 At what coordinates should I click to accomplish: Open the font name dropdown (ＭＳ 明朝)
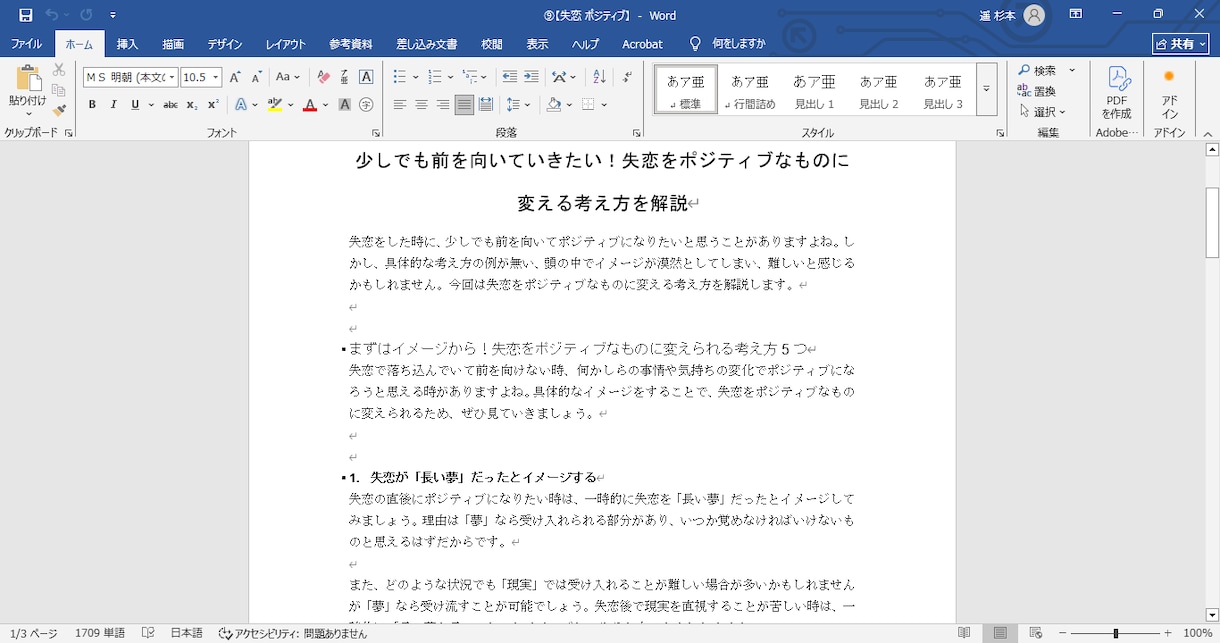click(x=172, y=77)
